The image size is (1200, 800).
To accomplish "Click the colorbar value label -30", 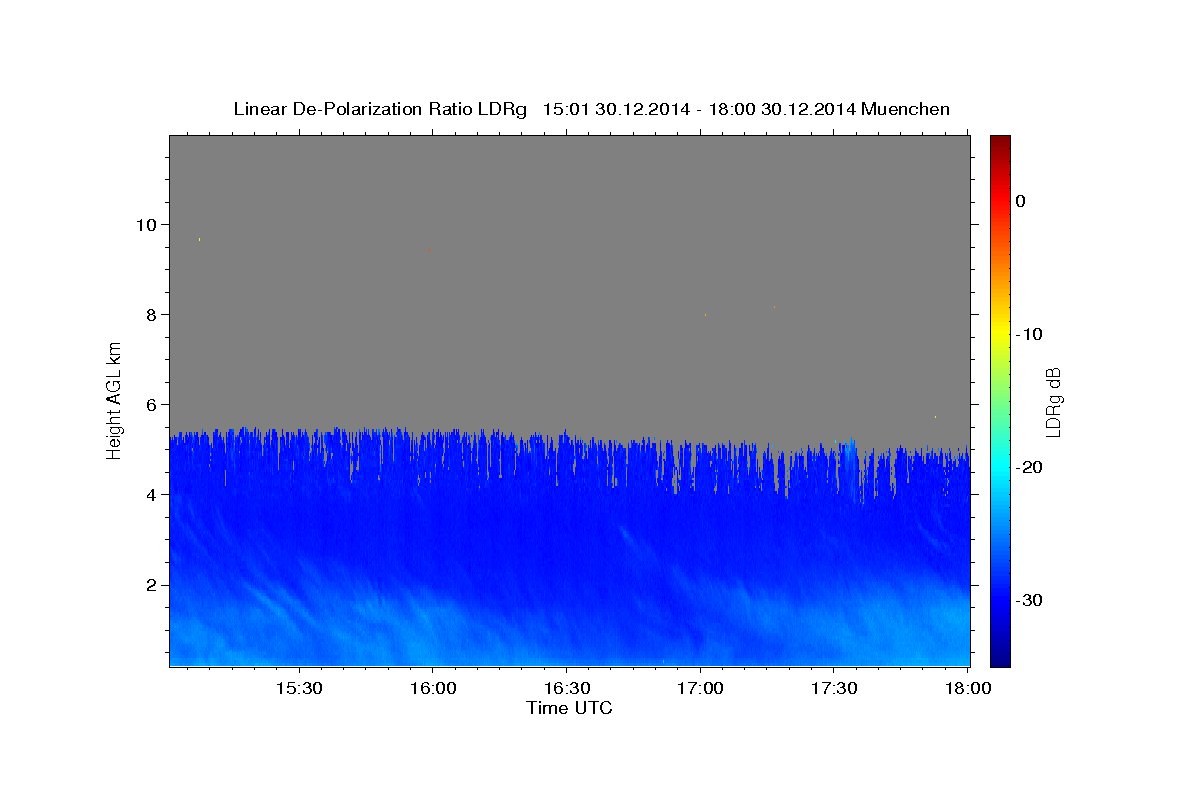I will tap(1029, 600).
